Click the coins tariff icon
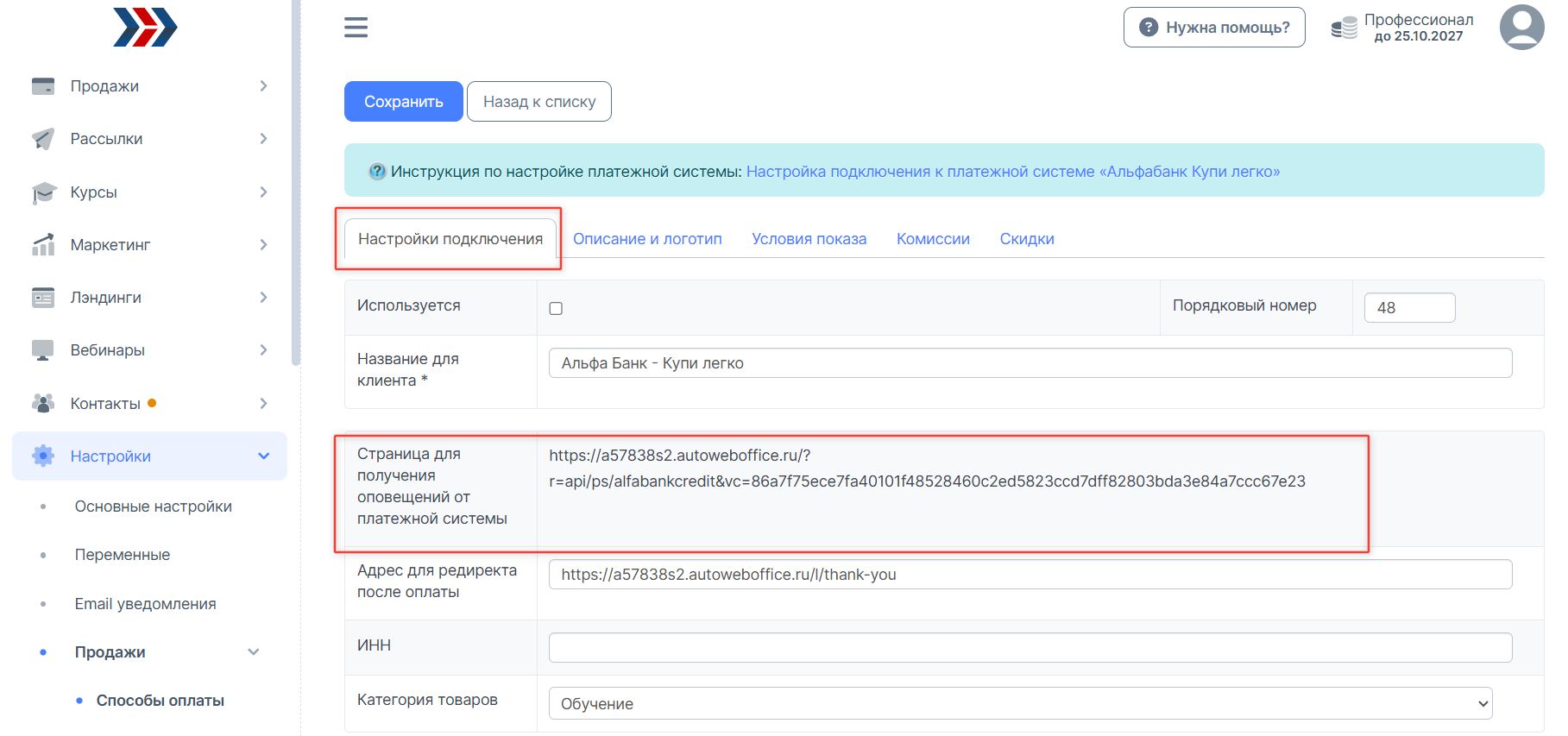The image size is (1568, 736). click(x=1344, y=28)
